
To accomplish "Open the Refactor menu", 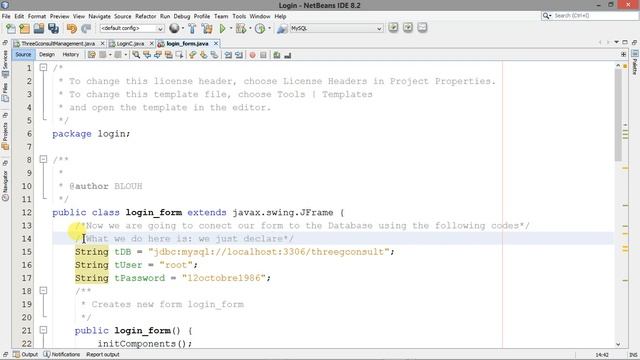I will click(x=146, y=16).
